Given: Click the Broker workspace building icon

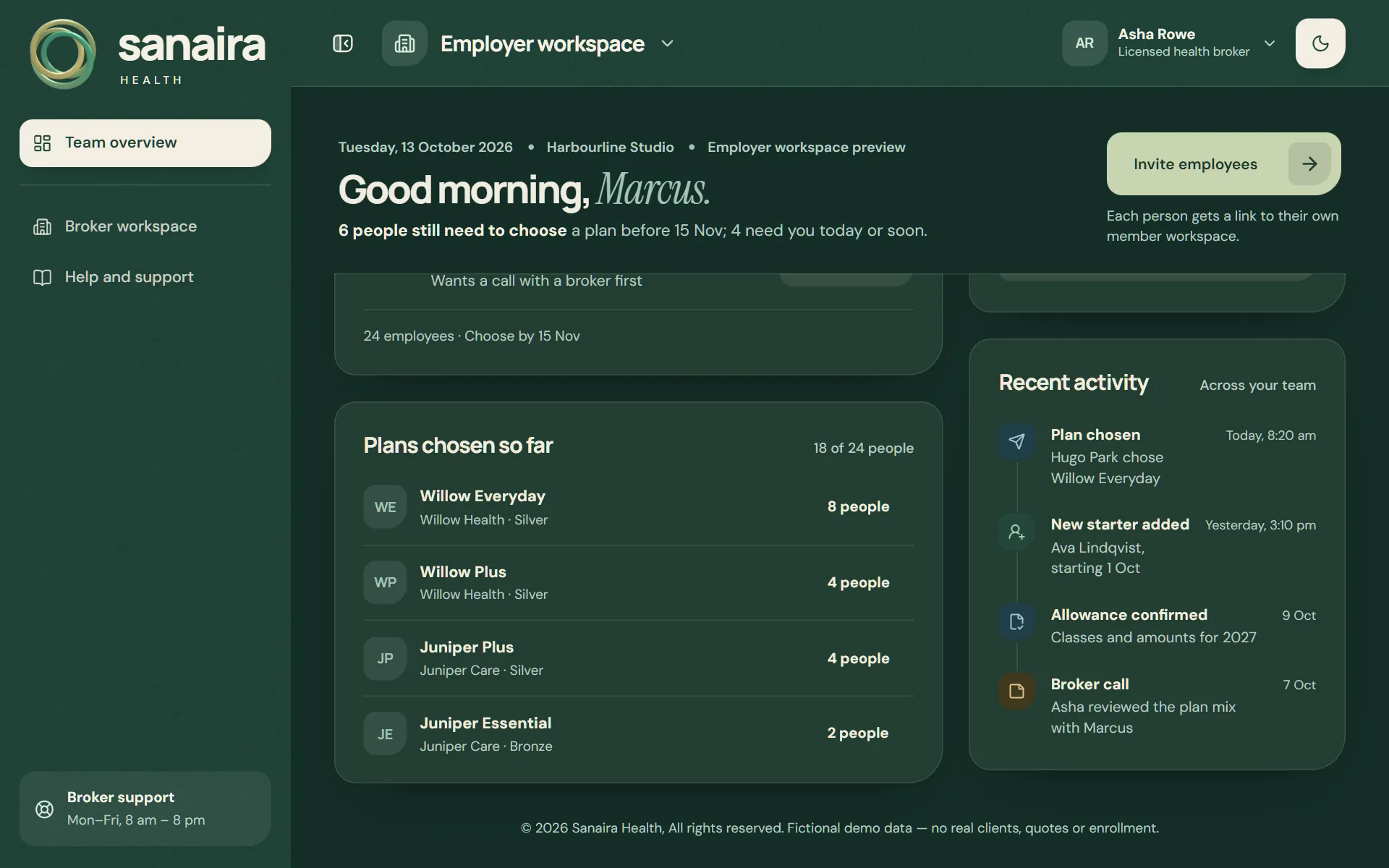Looking at the screenshot, I should (x=43, y=226).
